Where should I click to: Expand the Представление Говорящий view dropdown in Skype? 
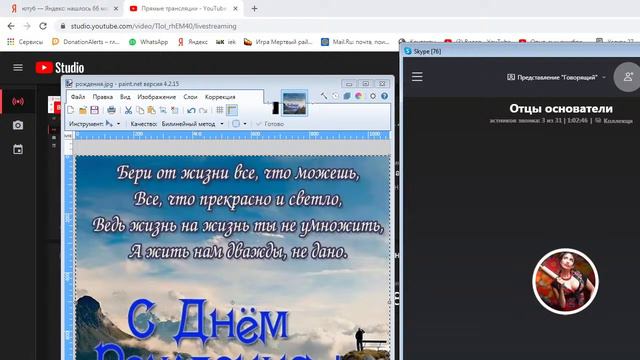(556, 77)
